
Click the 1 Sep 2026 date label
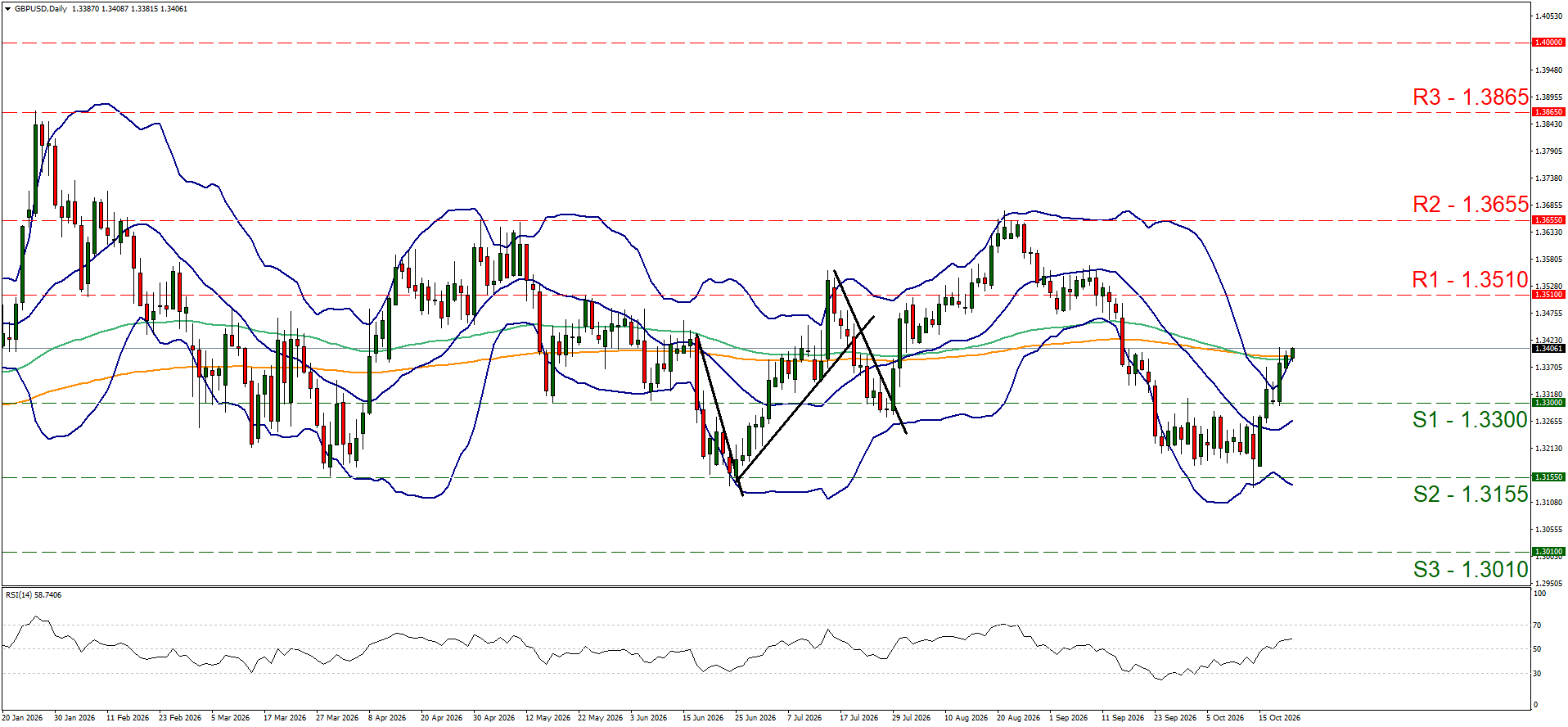(x=1068, y=718)
